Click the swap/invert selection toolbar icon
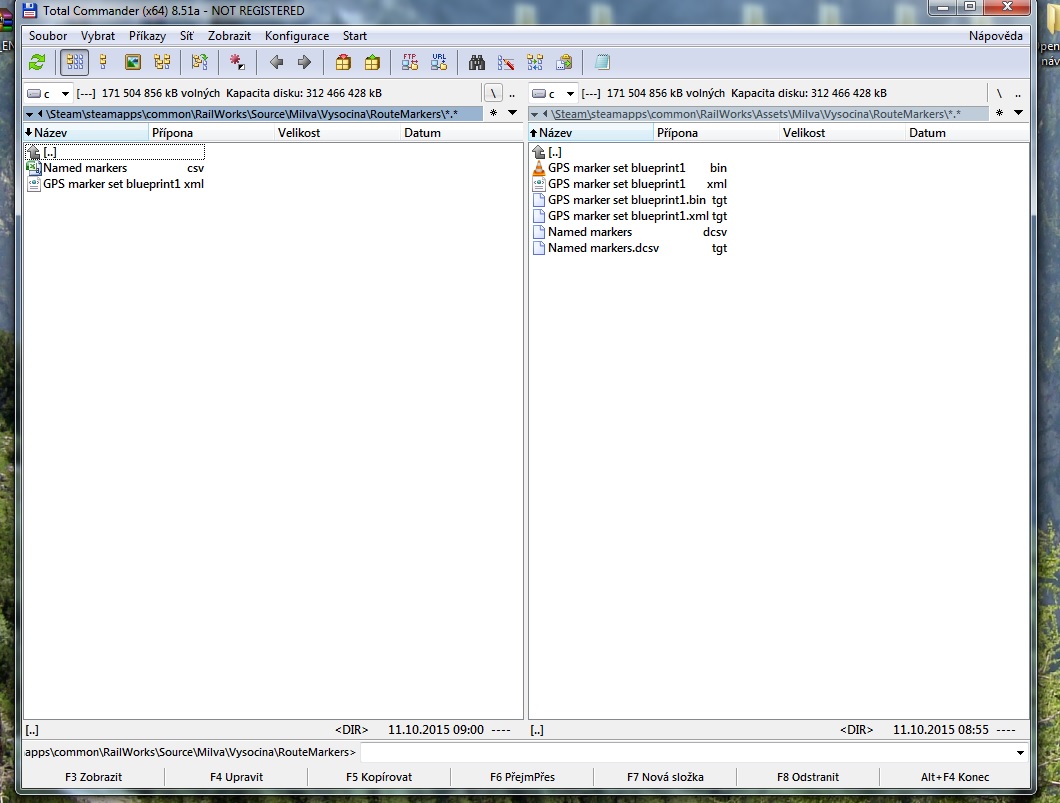Image resolution: width=1060 pixels, height=803 pixels. 199,63
